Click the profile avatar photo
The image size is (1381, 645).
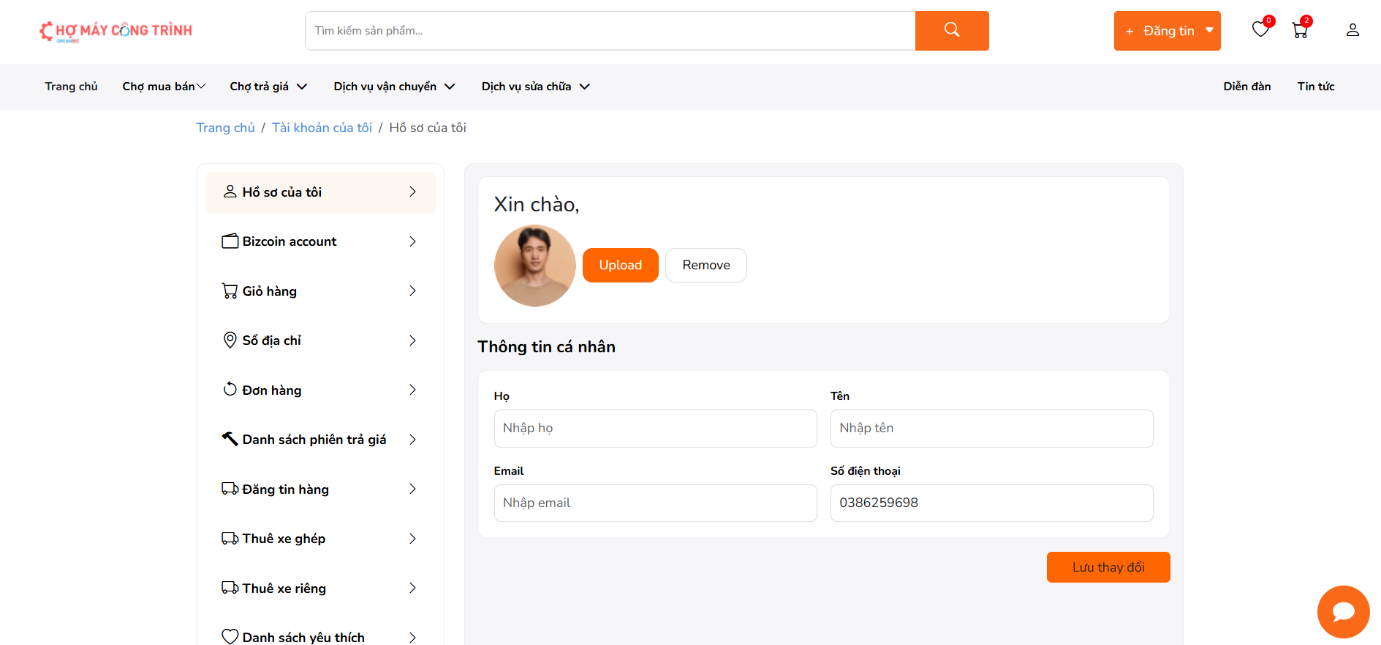pyautogui.click(x=535, y=266)
